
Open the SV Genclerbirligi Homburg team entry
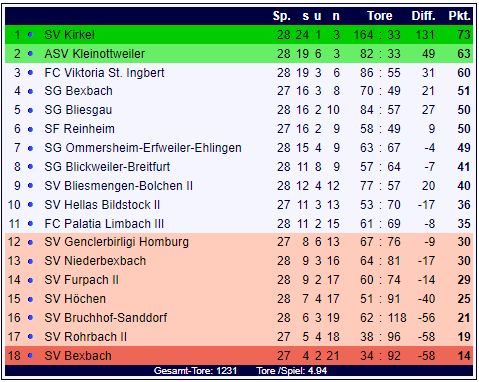(117, 242)
